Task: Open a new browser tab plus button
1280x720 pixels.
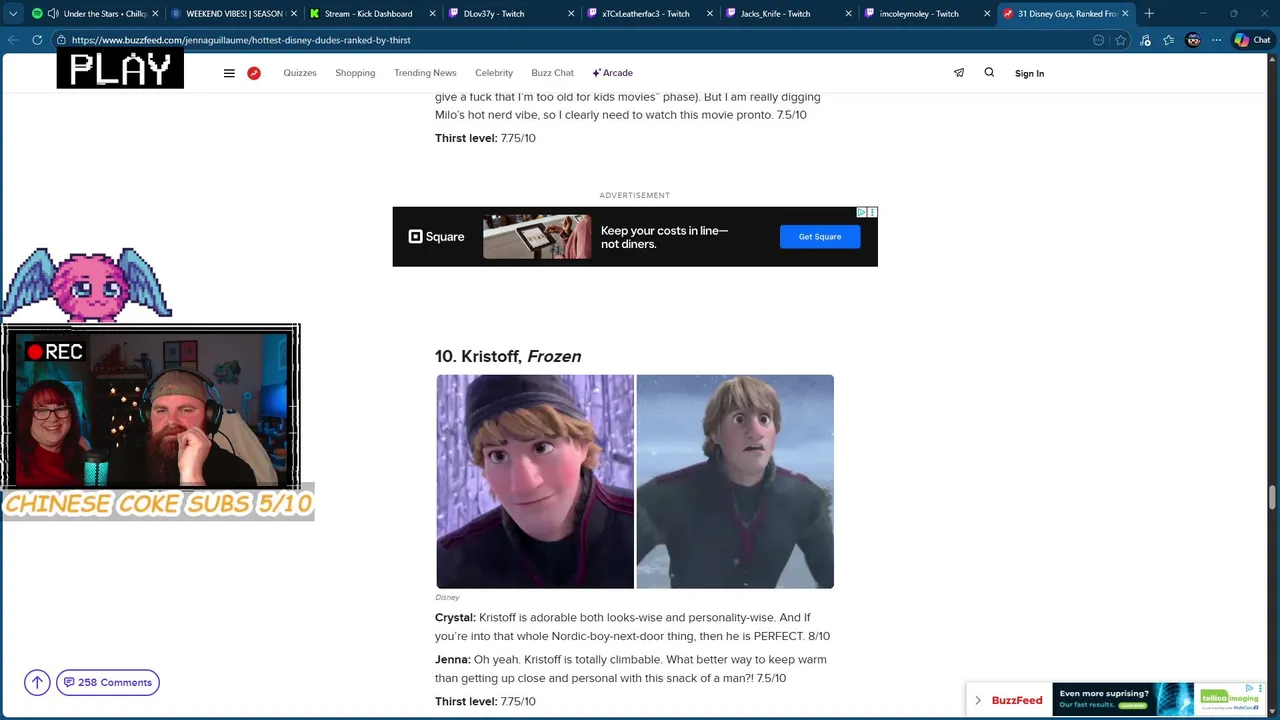Action: click(1149, 14)
